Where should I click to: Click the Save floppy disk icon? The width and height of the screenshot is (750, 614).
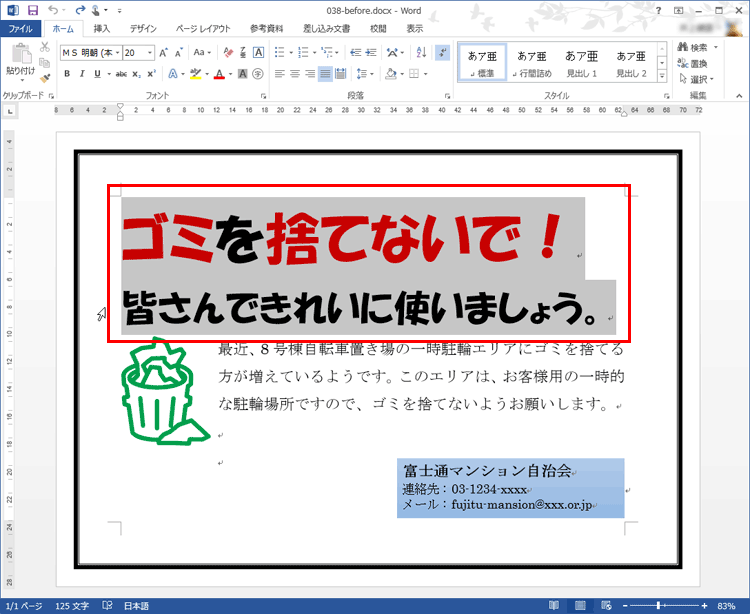[x=33, y=10]
